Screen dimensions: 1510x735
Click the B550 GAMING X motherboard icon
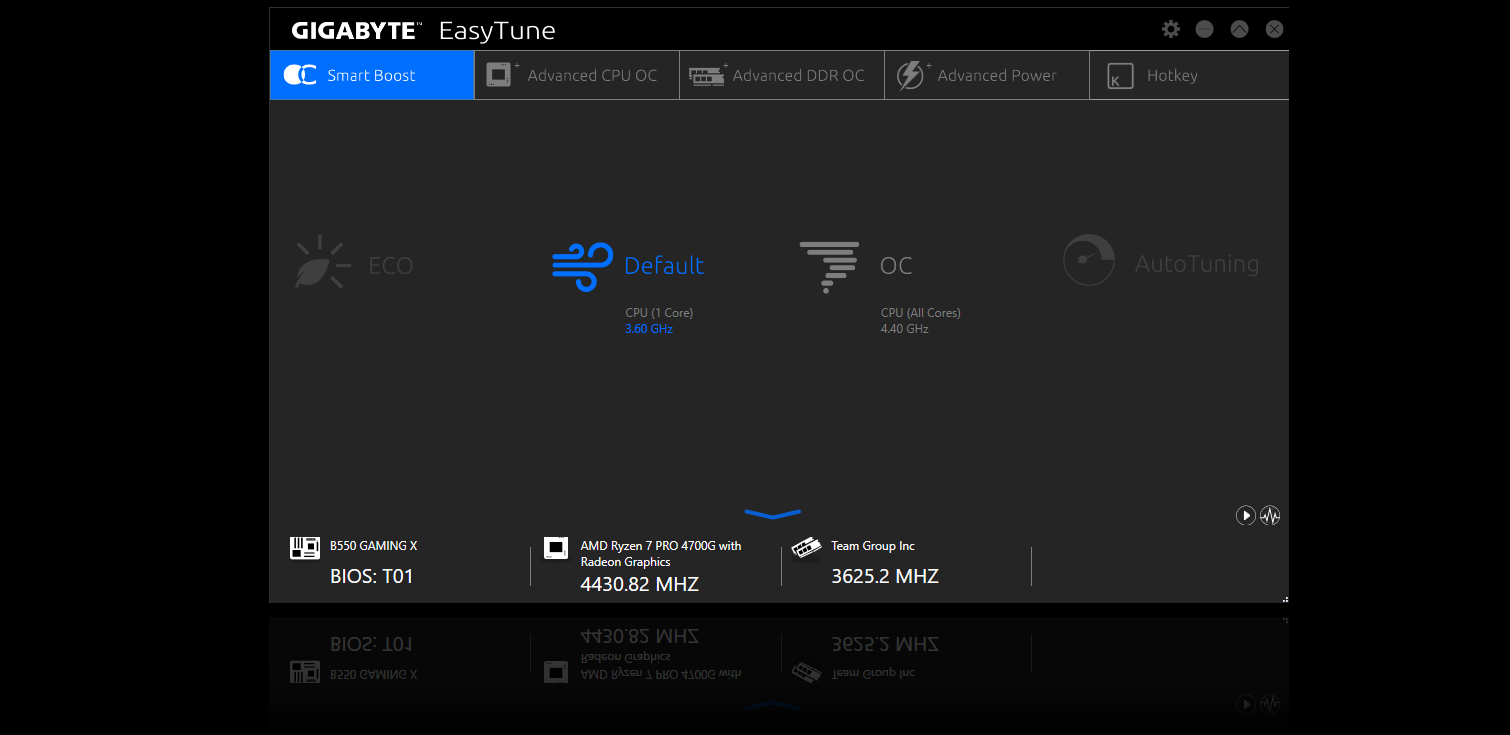[305, 547]
